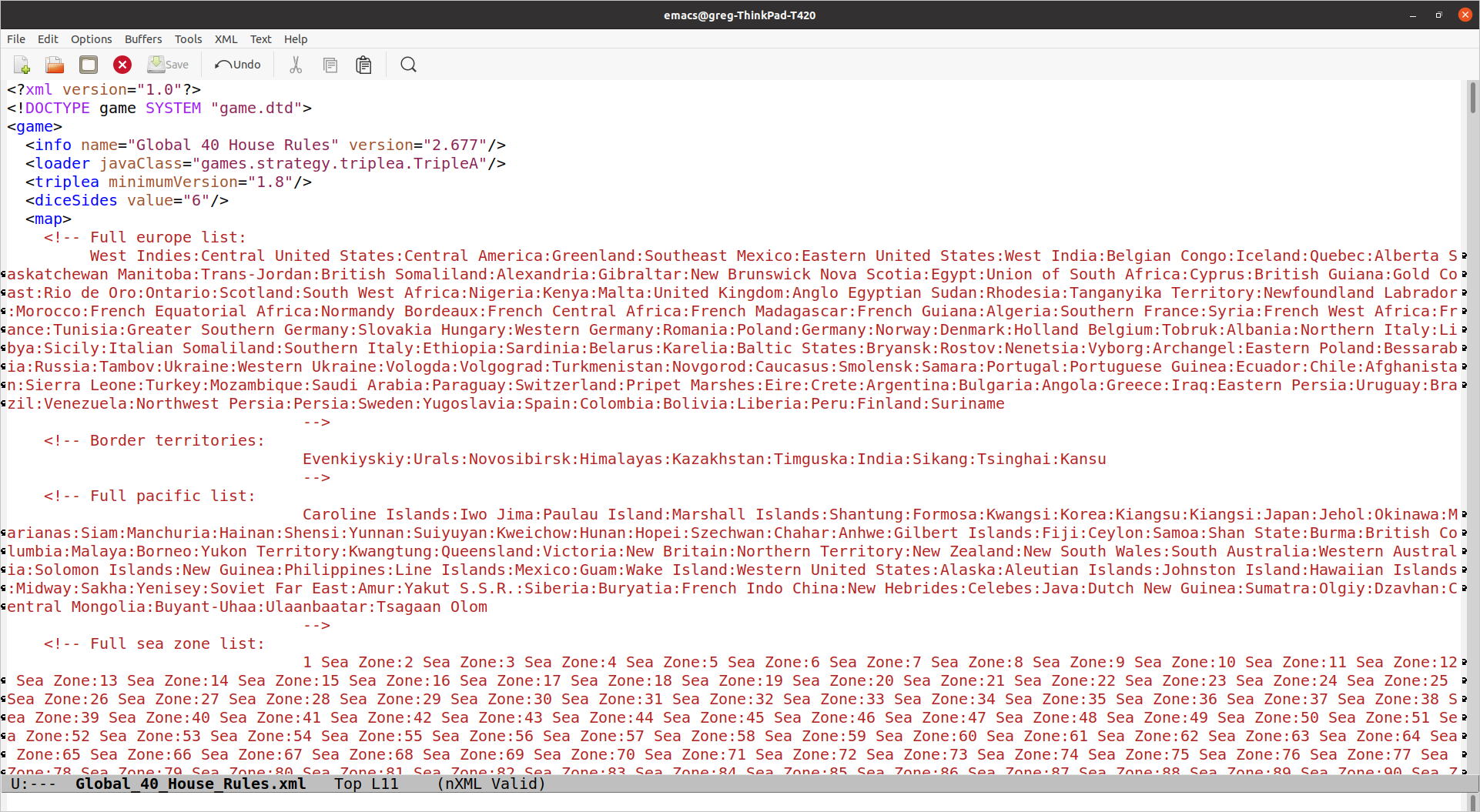This screenshot has height=812, width=1480.
Task: Open the Edit menu
Action: (48, 39)
